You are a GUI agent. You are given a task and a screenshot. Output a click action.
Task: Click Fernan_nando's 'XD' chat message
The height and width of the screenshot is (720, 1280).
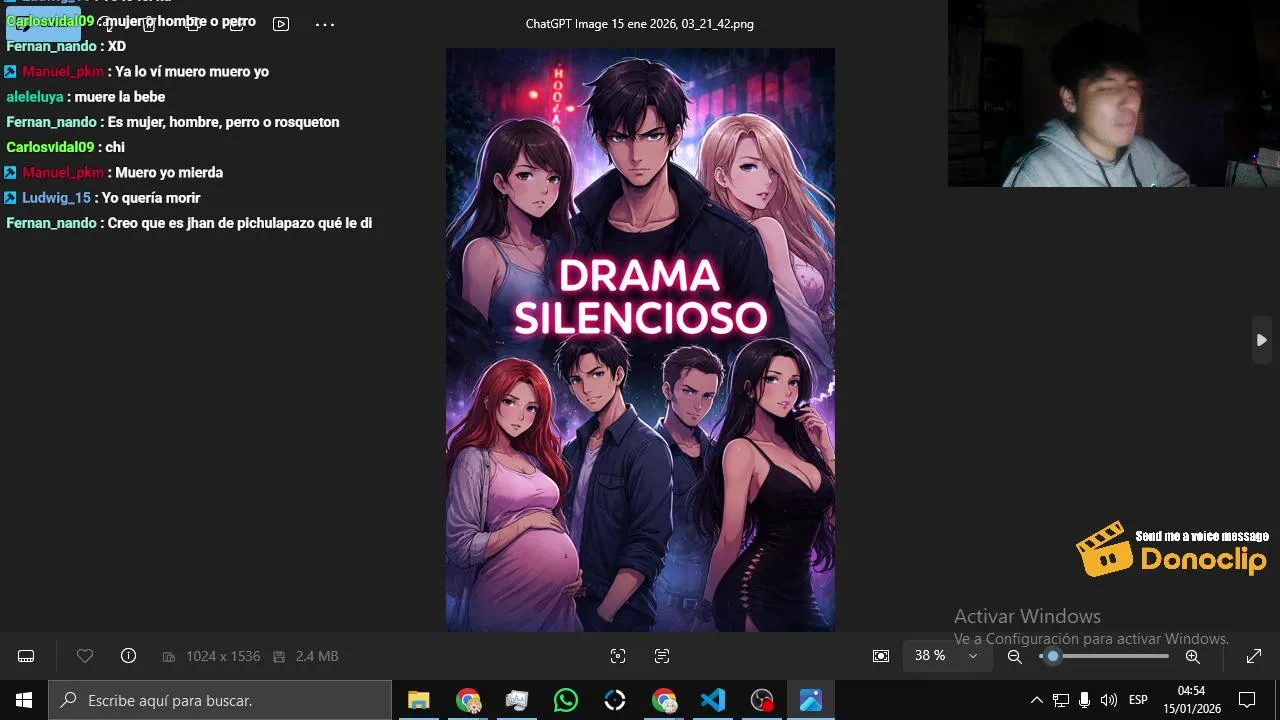click(117, 46)
